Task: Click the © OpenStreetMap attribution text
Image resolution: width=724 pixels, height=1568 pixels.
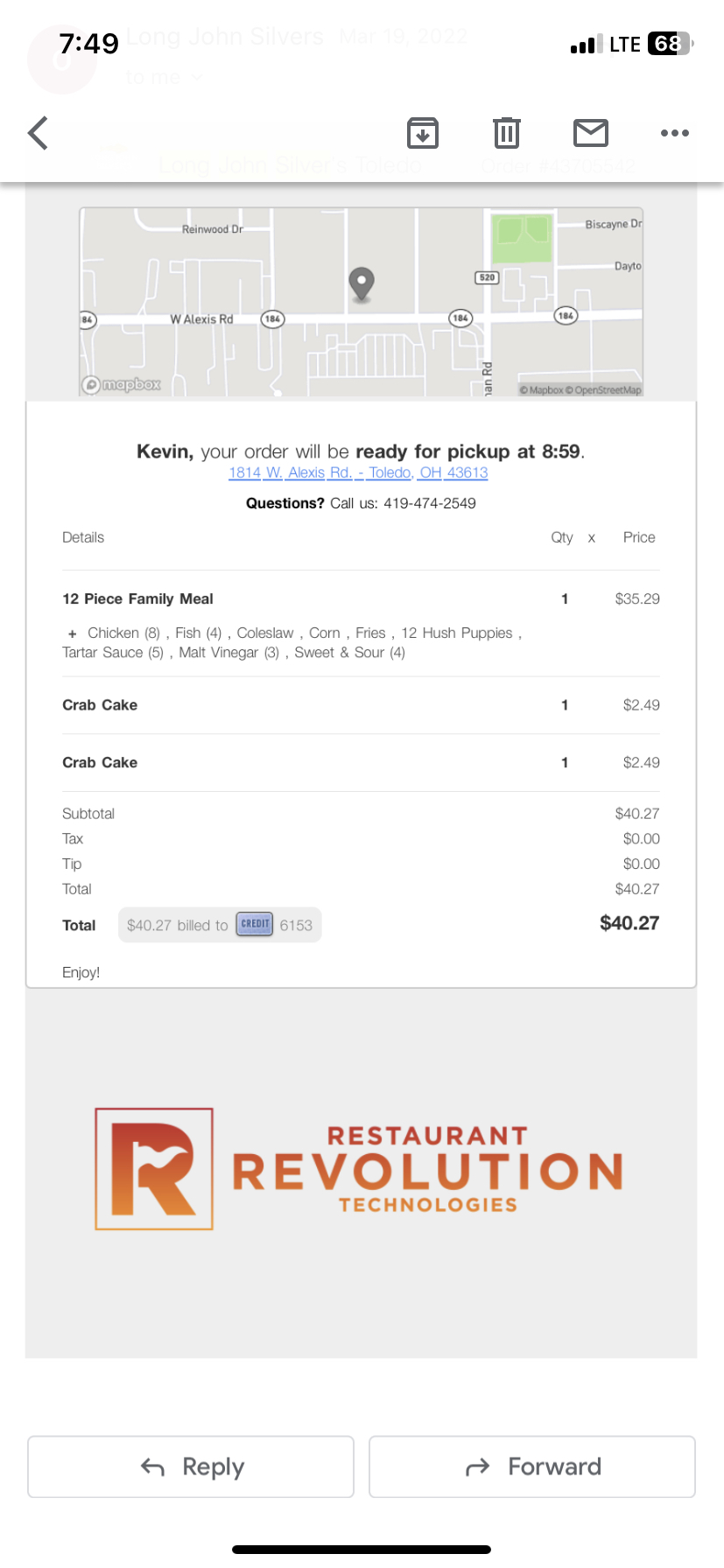Action: 608,390
